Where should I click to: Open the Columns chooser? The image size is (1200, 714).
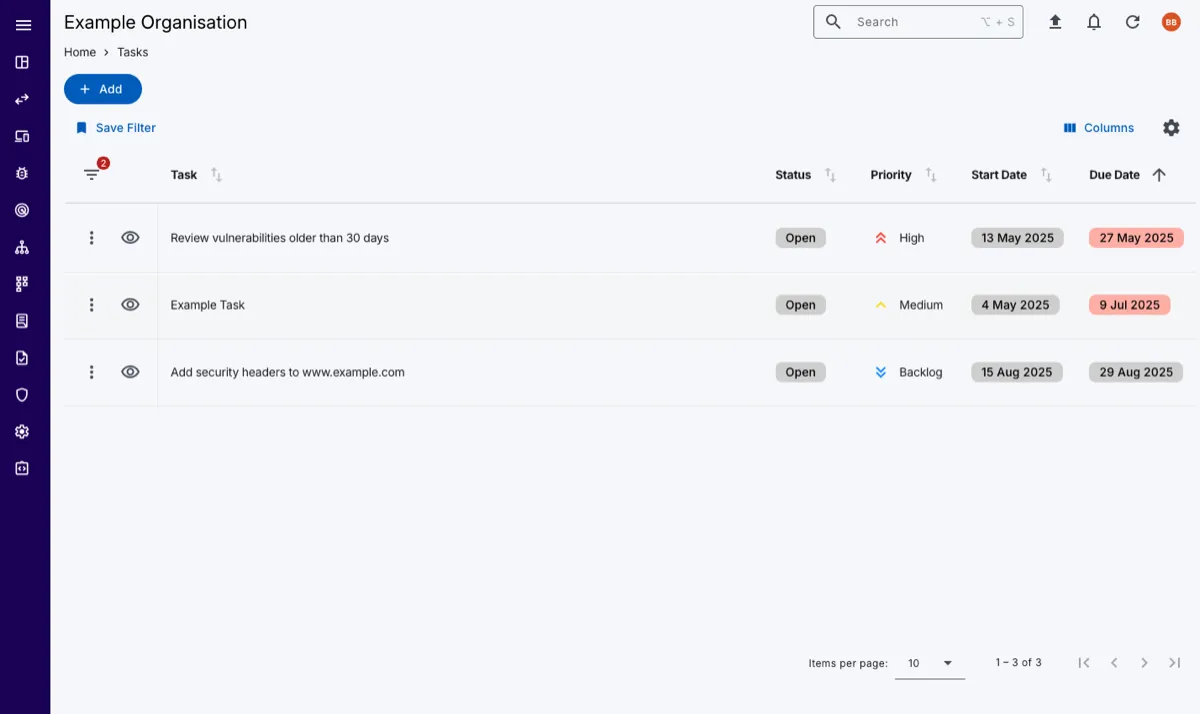tap(1098, 128)
